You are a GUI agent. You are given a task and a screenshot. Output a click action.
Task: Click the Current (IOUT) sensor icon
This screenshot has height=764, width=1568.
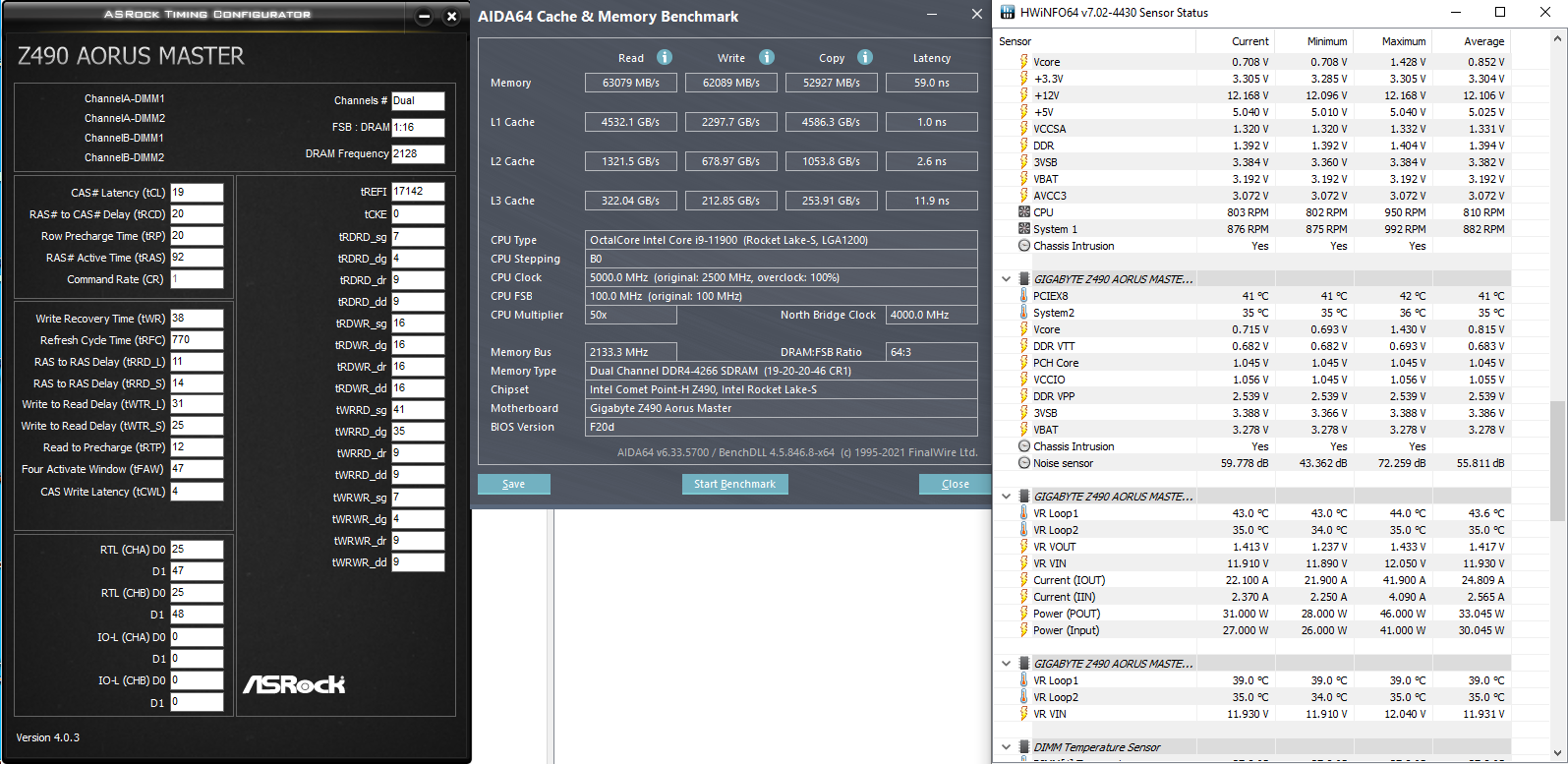point(1024,580)
